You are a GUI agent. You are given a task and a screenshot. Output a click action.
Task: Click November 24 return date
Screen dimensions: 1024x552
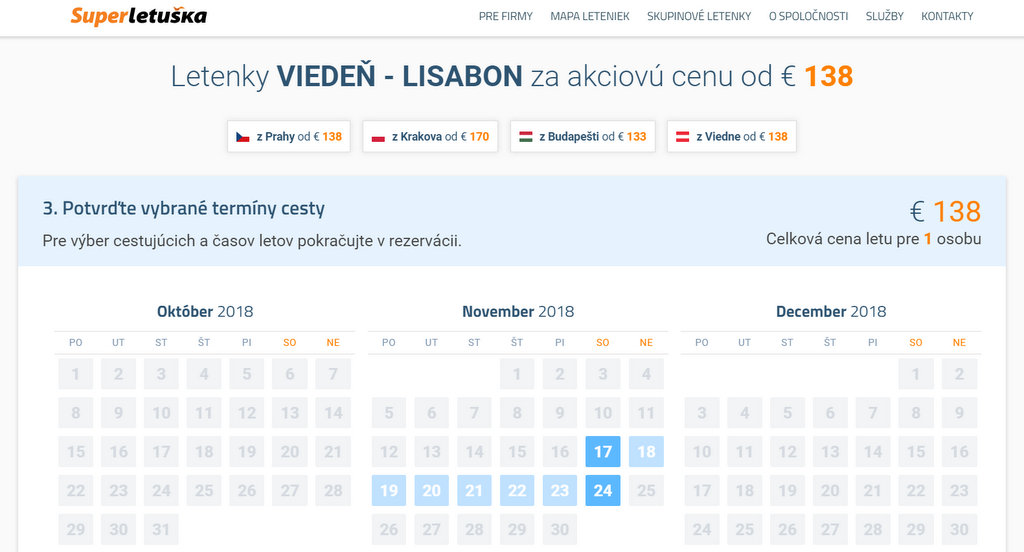pos(603,491)
